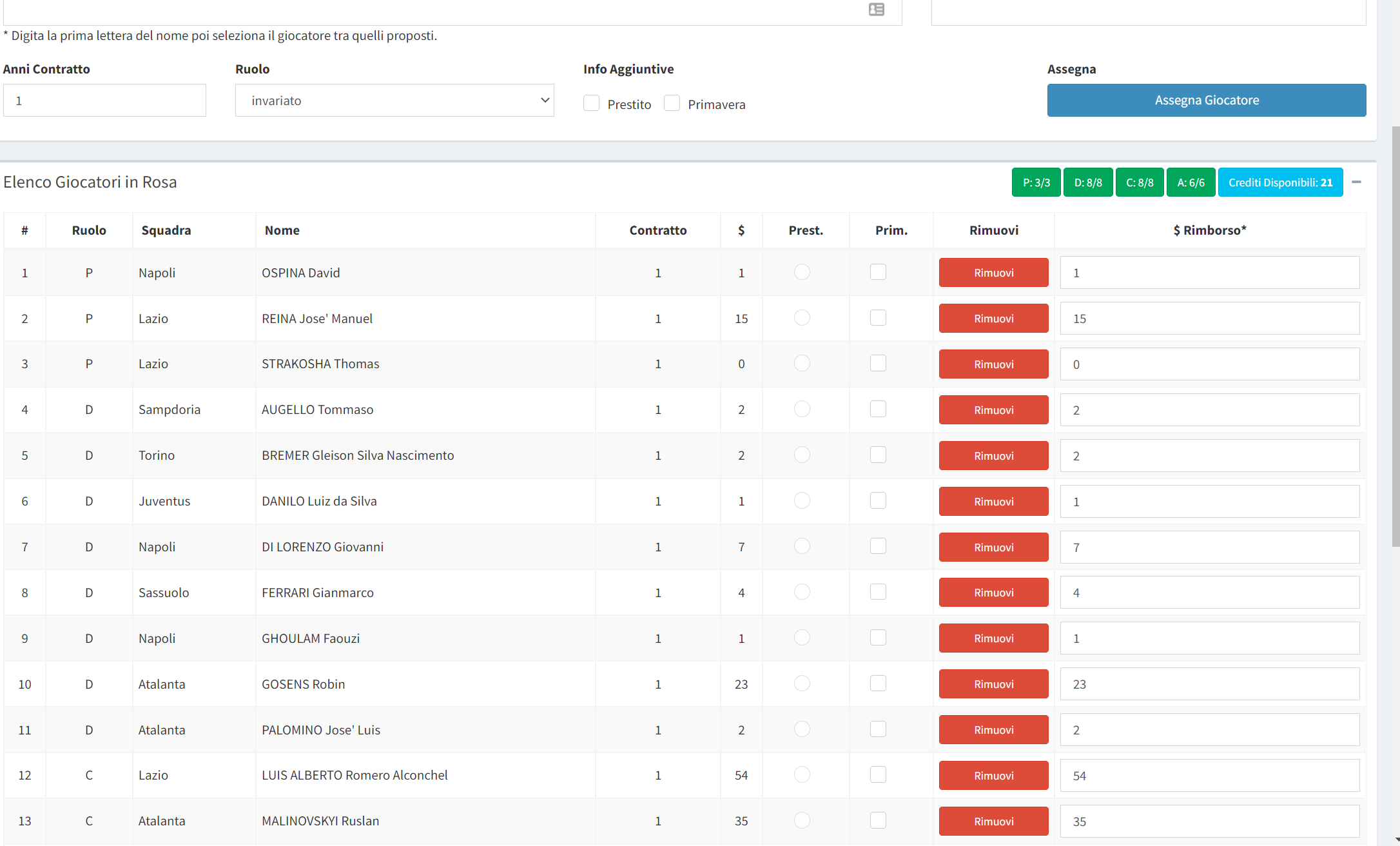Click the Squadra column header
Image resolution: width=1400 pixels, height=846 pixels.
pyautogui.click(x=166, y=230)
